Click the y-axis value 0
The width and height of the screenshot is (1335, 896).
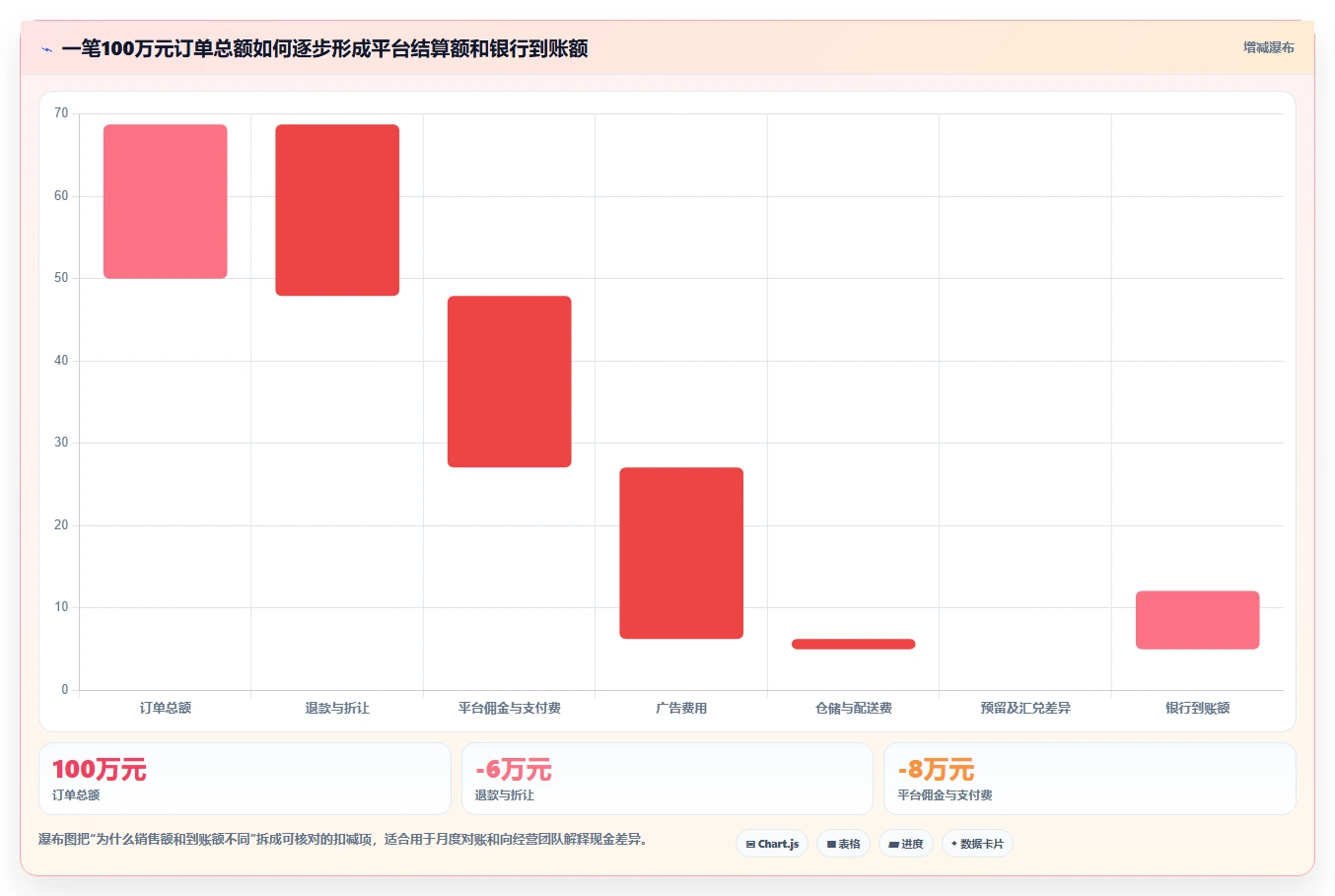[65, 690]
